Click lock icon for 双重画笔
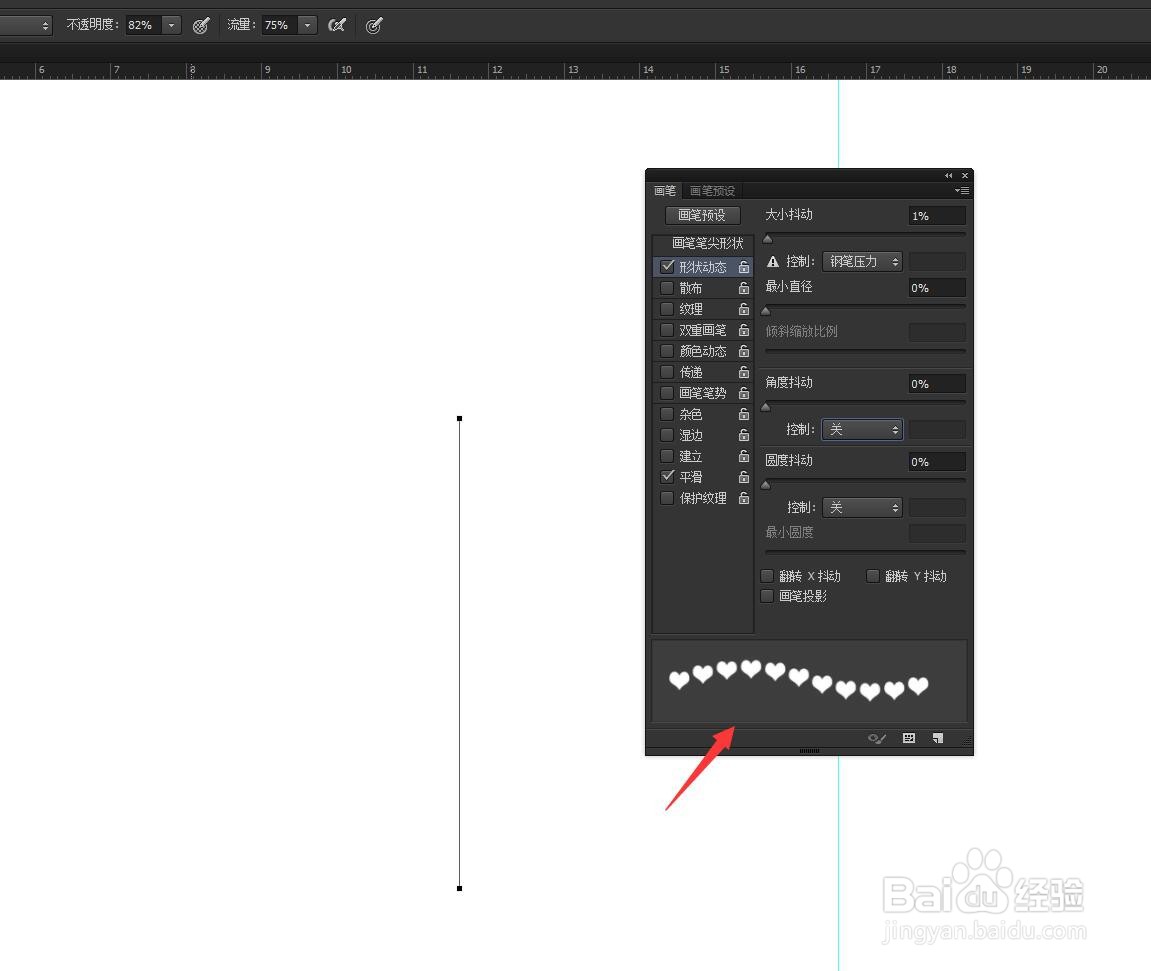This screenshot has width=1151, height=971. pyautogui.click(x=744, y=330)
